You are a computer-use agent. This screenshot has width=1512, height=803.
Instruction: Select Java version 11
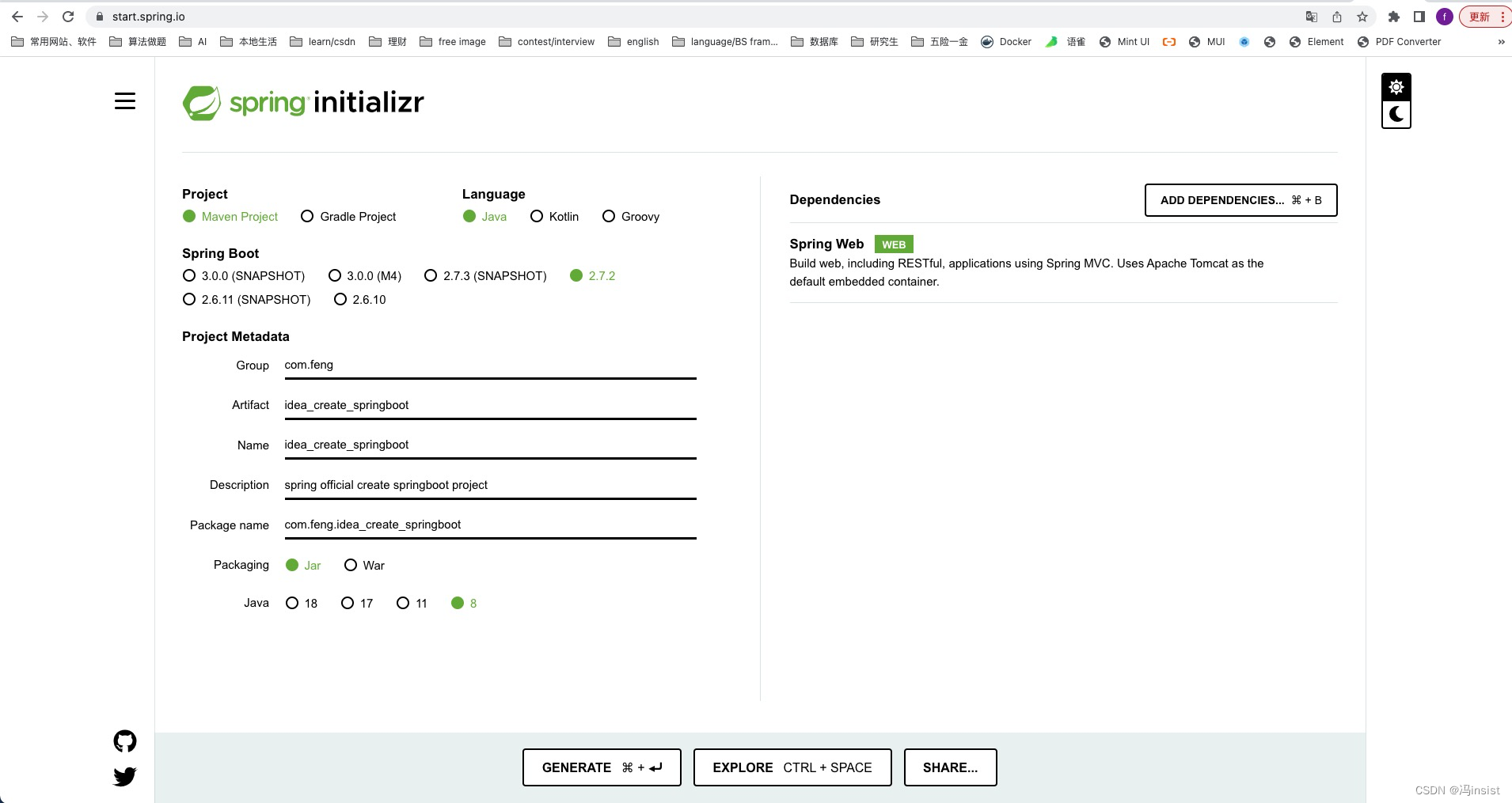pyautogui.click(x=412, y=604)
